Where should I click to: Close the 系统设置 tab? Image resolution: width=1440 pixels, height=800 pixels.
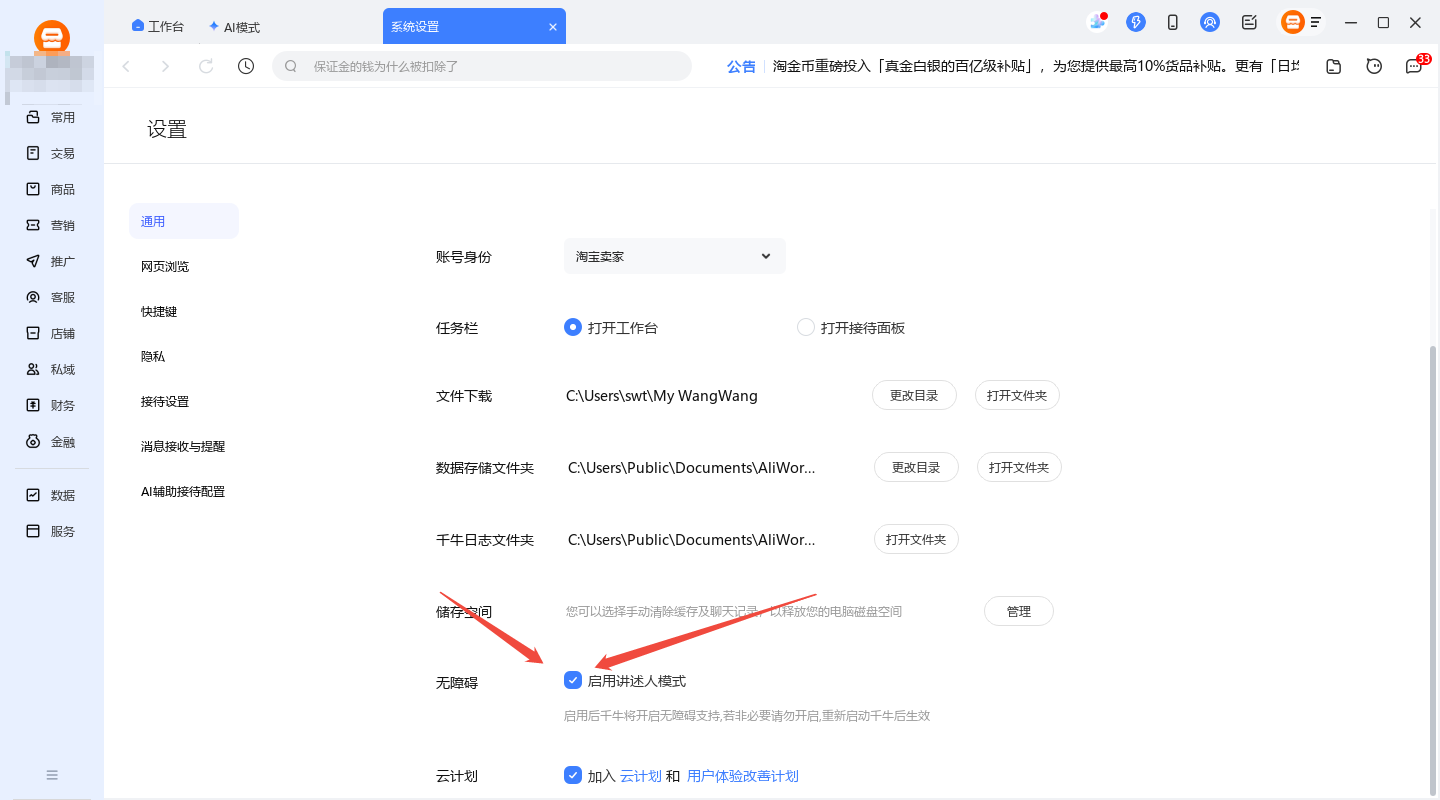coord(553,27)
